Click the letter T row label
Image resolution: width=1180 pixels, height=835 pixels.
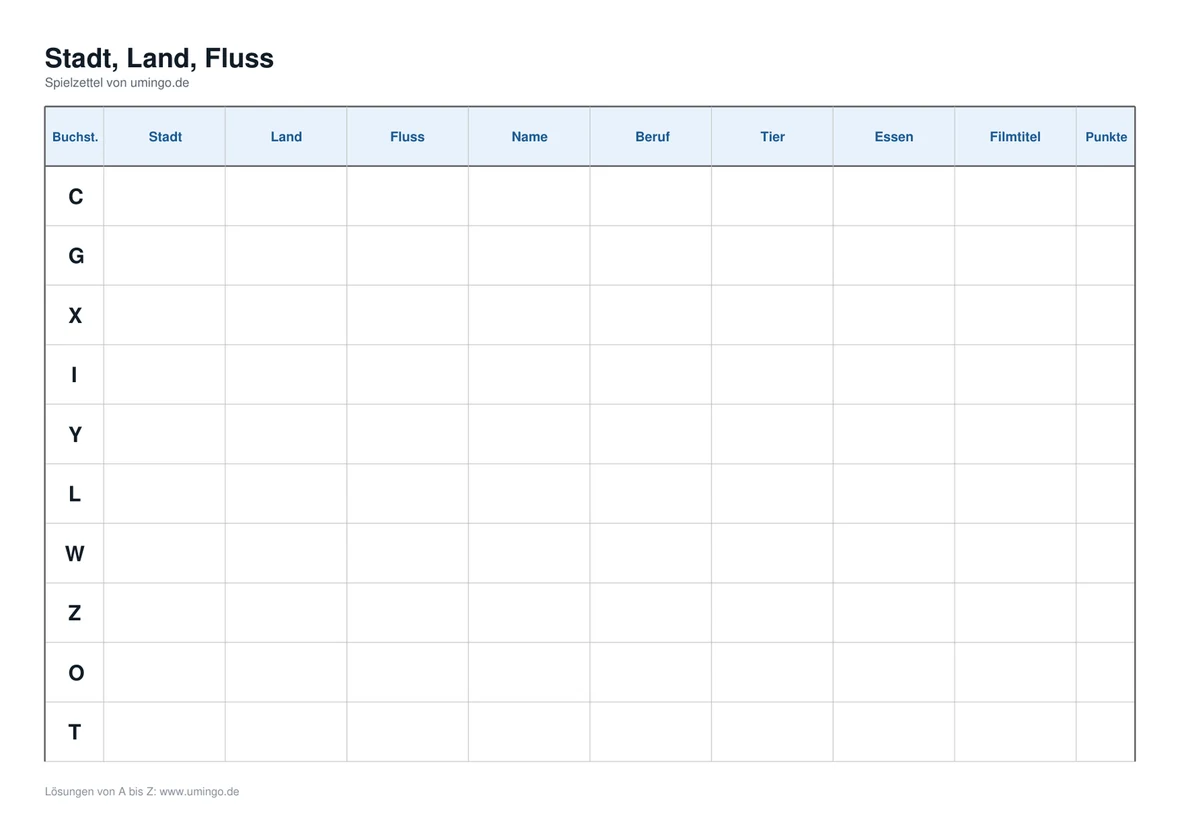pos(75,732)
